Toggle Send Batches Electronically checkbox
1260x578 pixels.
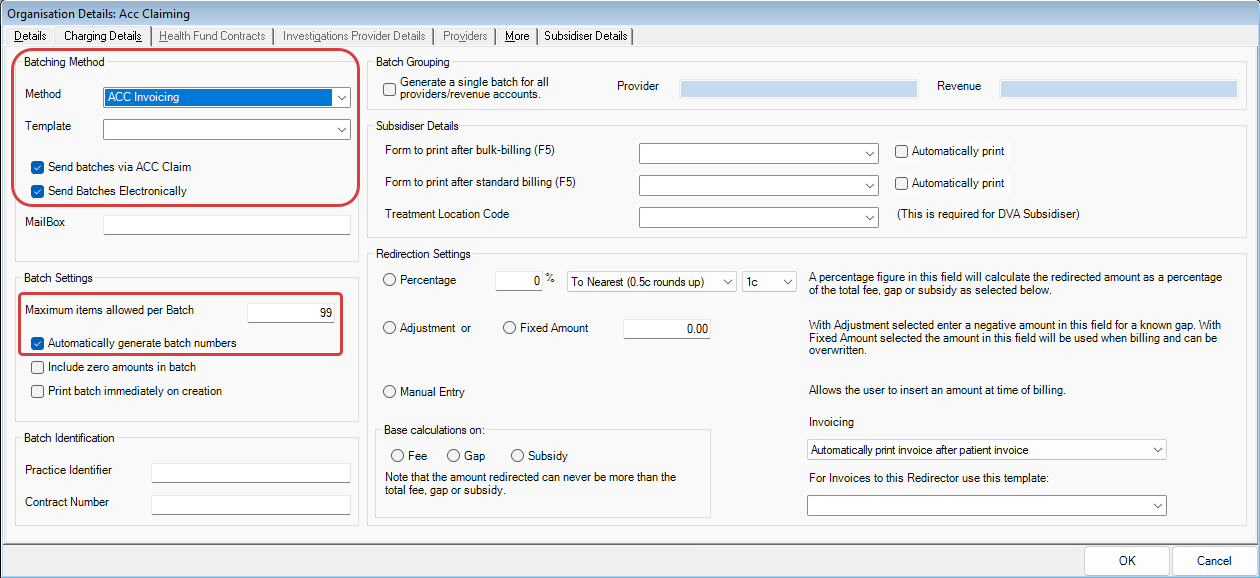[38, 192]
